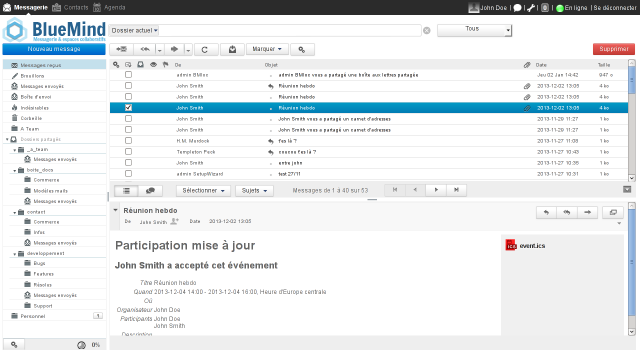Open the reply-all options dropdown arrow
Viewport: 640px width, 360px height.
pyautogui.click(x=160, y=49)
